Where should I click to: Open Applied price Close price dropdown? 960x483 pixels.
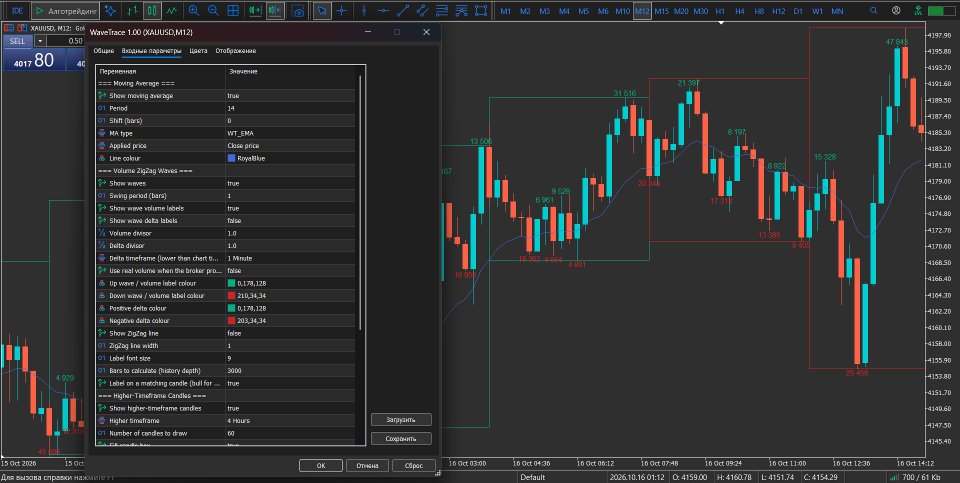(290, 146)
